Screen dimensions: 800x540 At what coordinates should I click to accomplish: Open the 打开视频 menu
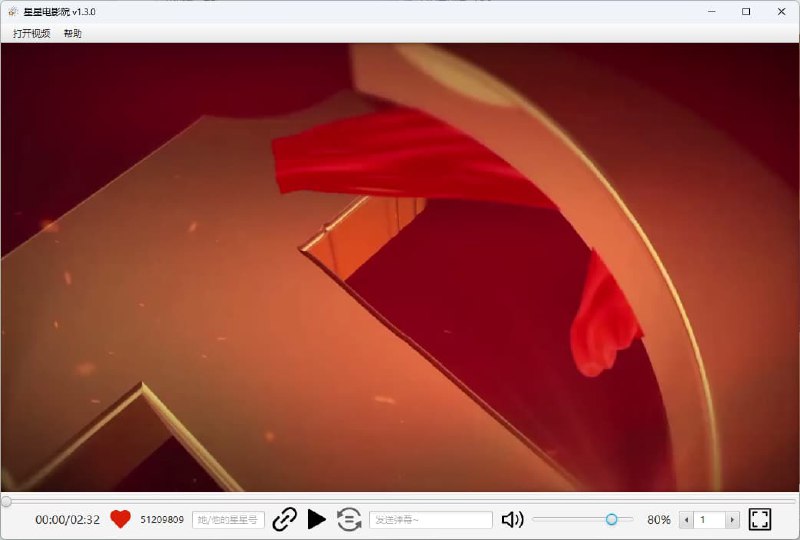click(32, 34)
